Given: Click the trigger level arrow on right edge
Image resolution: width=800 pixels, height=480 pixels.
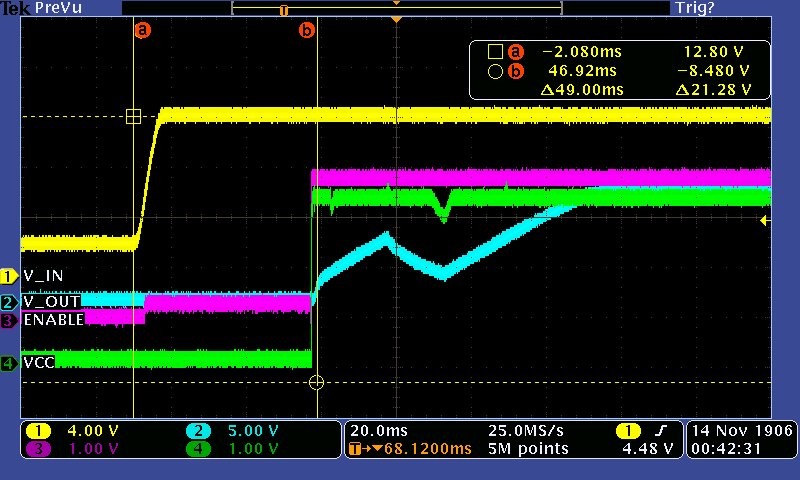Looking at the screenshot, I should click(765, 220).
